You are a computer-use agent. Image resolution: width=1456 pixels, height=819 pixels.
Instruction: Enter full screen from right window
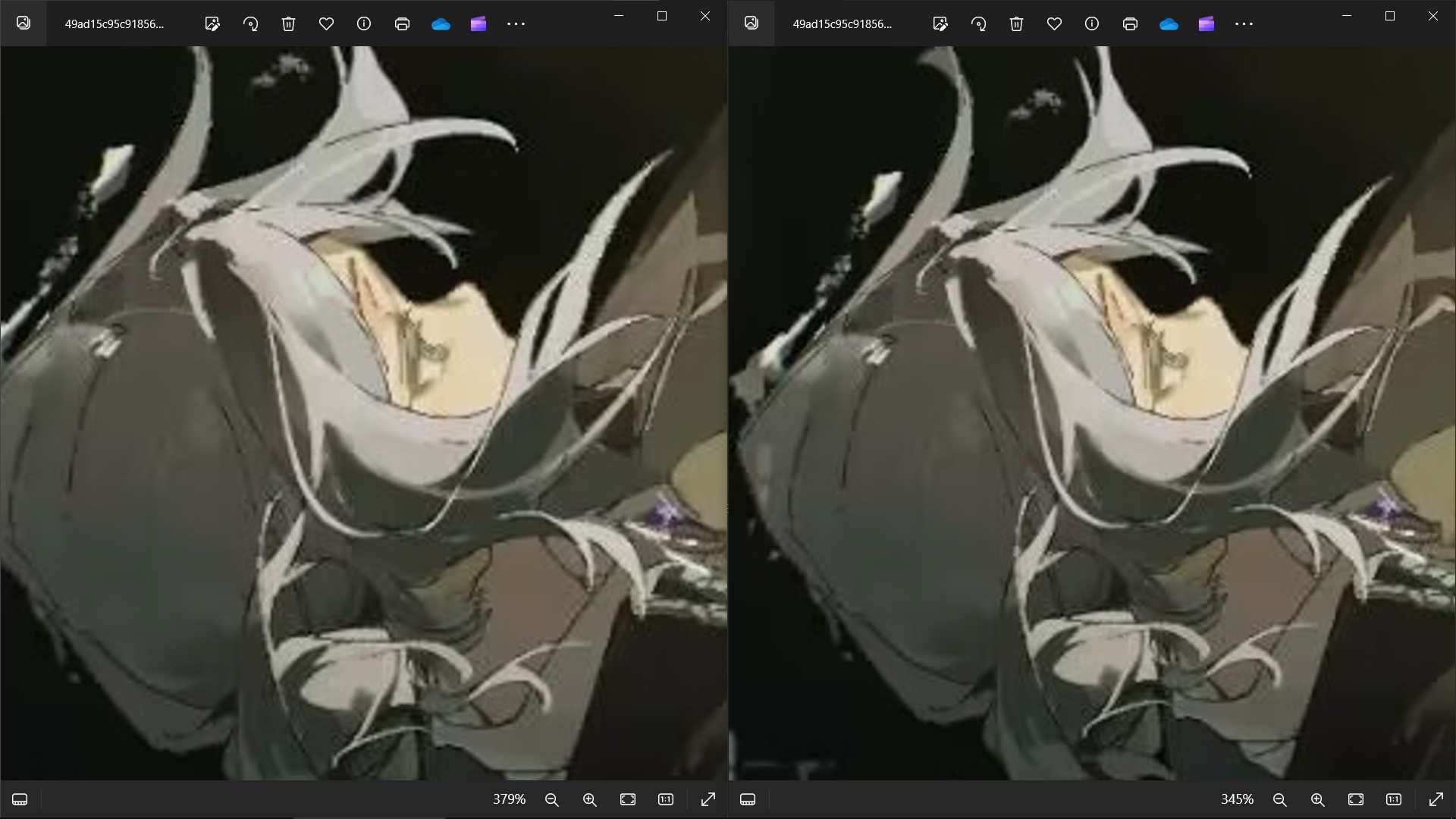[x=1436, y=799]
